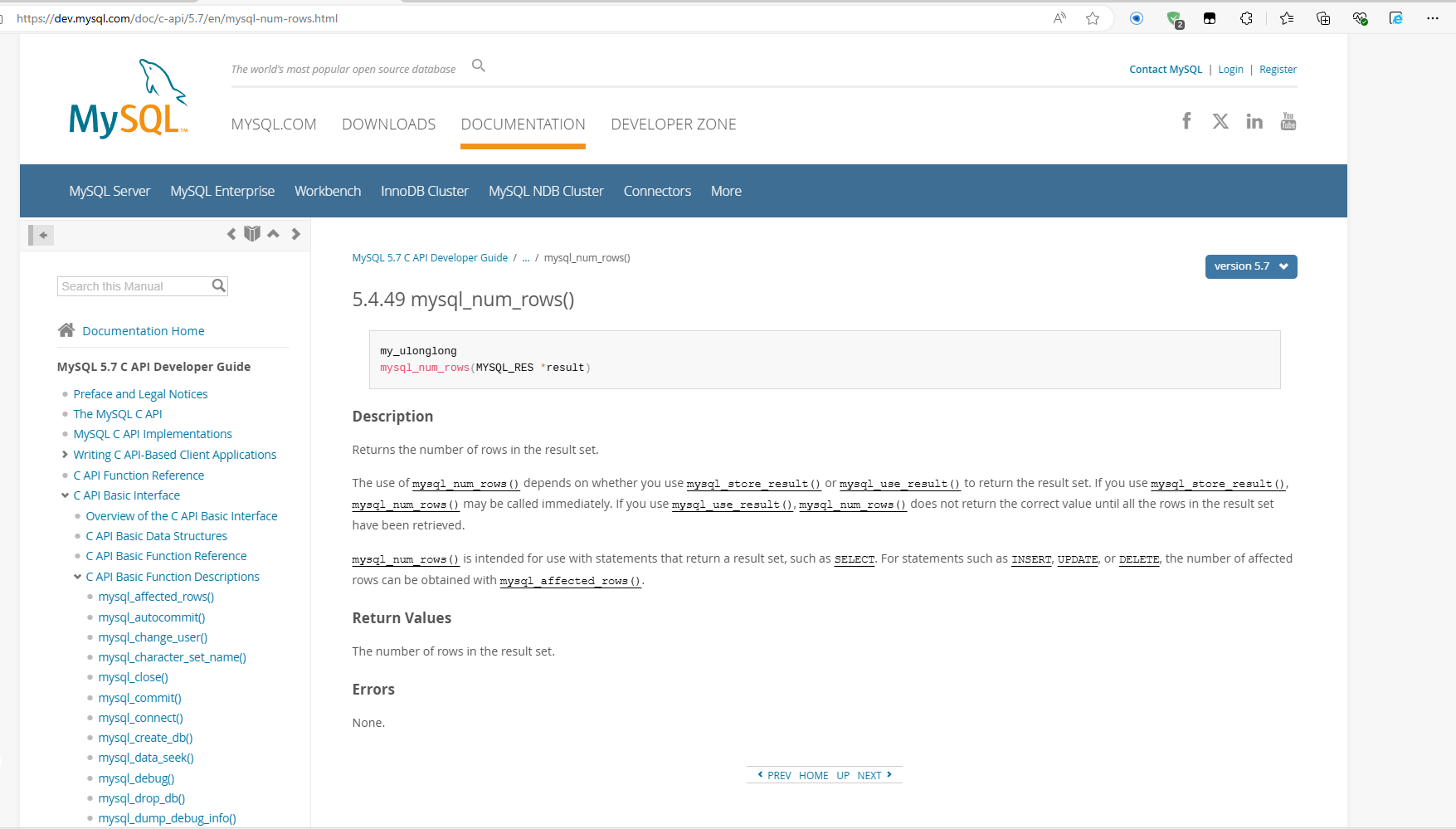Toggle browser Read Aloud icon
This screenshot has height=829, width=1456.
(x=1059, y=18)
